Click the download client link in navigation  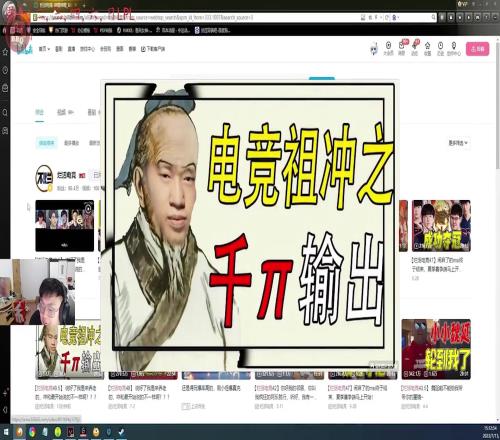(x=153, y=49)
